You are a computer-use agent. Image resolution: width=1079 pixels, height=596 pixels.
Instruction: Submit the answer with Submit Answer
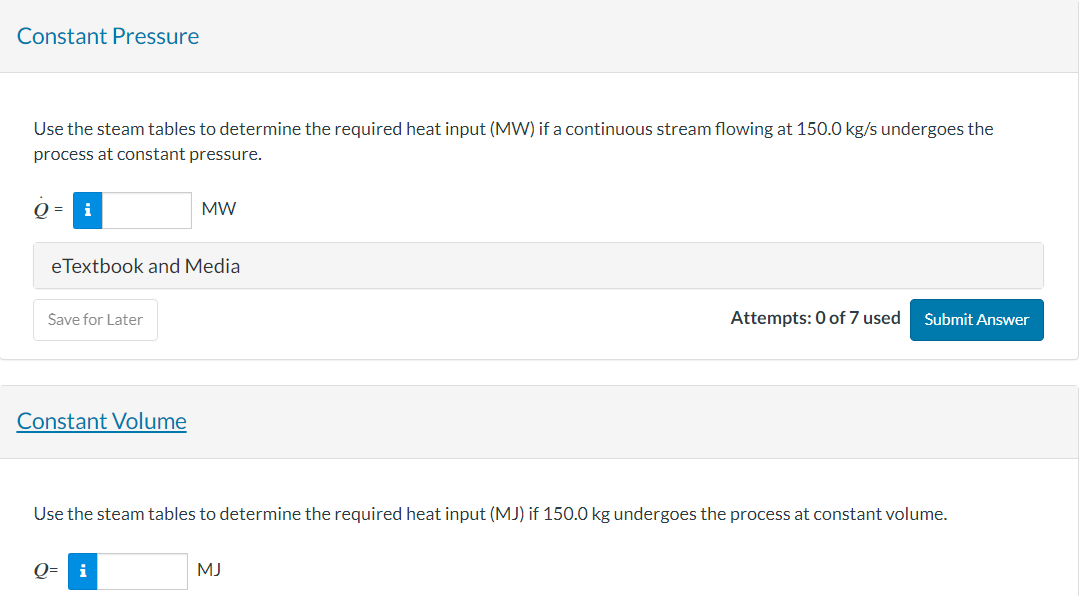(x=976, y=319)
